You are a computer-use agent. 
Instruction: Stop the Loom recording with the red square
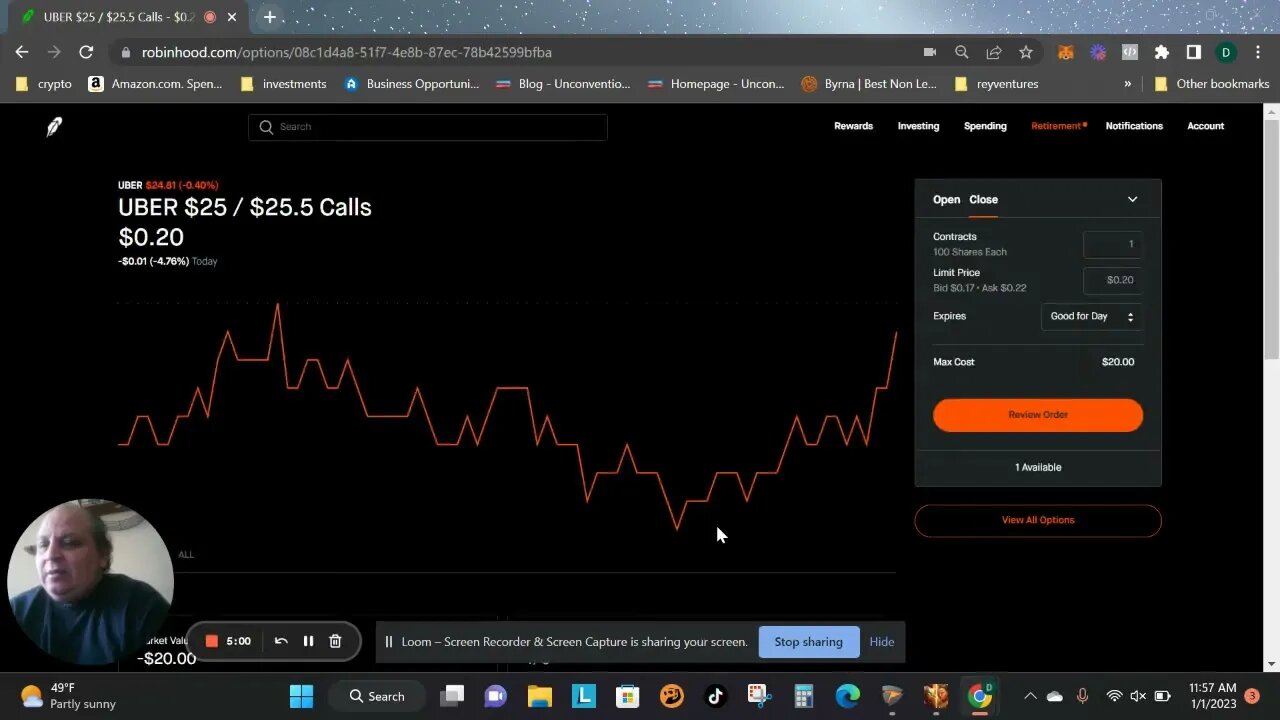coord(212,641)
